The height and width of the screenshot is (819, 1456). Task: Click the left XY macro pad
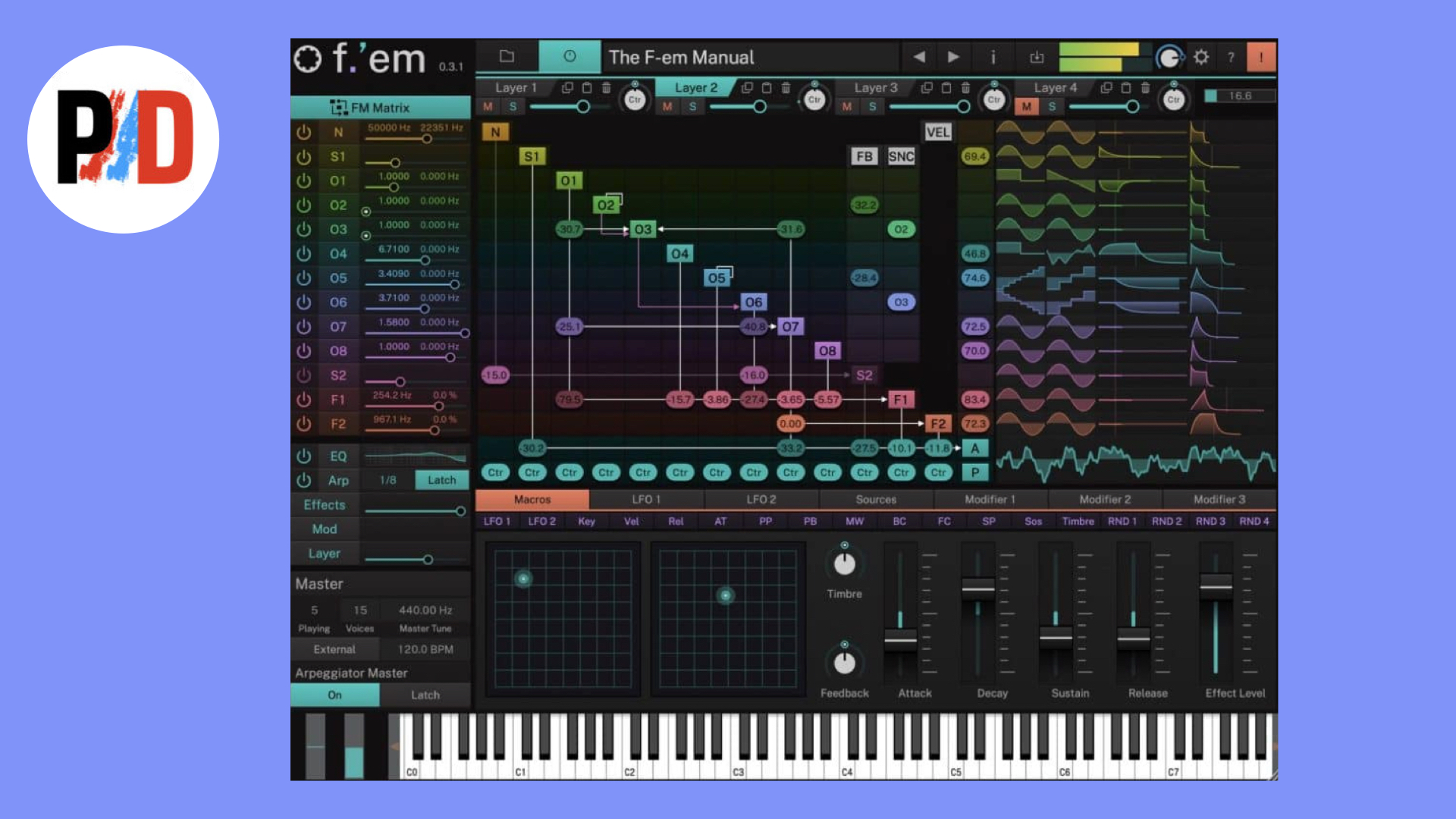tap(563, 618)
